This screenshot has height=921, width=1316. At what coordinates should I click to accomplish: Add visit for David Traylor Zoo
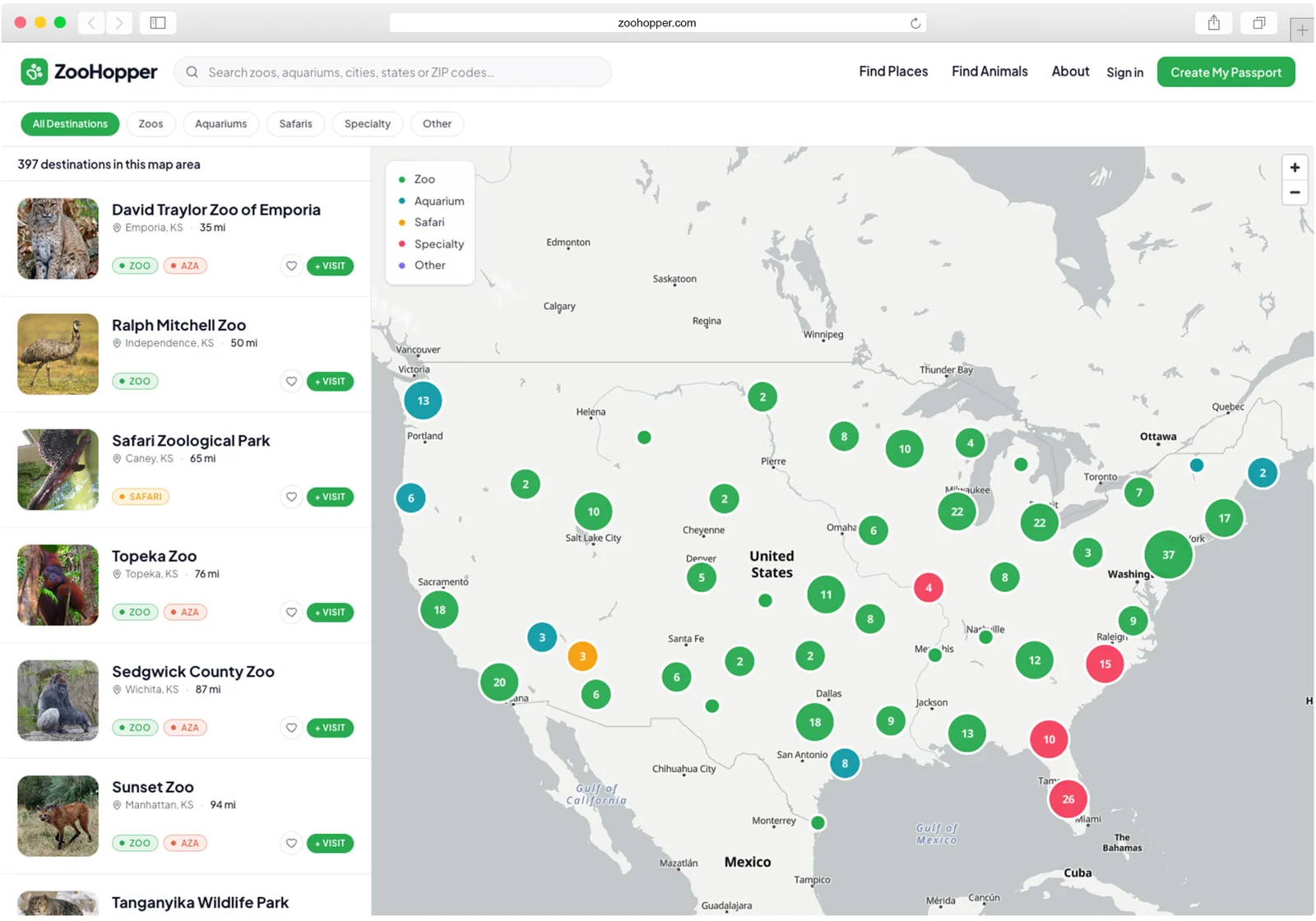coord(330,266)
